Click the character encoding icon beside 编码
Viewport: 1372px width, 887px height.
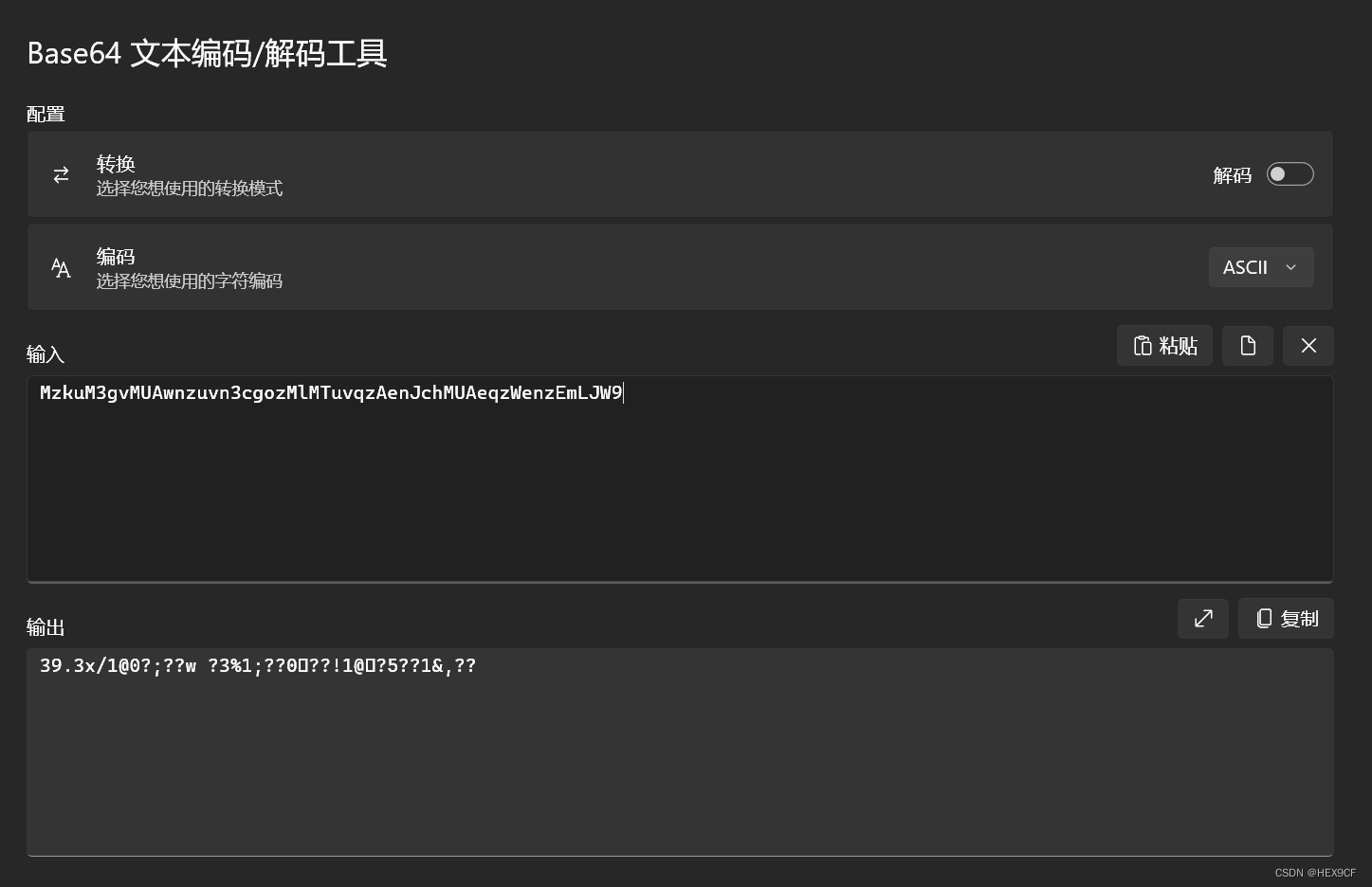click(61, 267)
